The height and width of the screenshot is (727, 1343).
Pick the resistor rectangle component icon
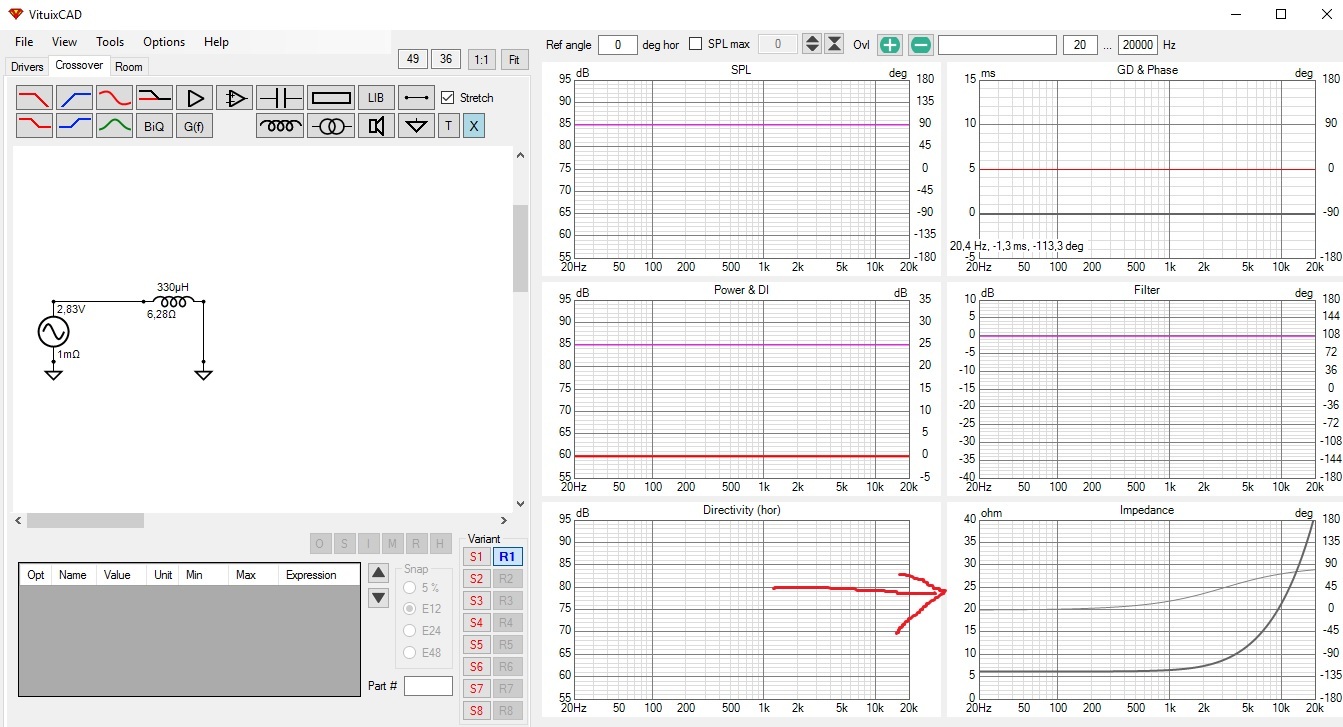(331, 98)
